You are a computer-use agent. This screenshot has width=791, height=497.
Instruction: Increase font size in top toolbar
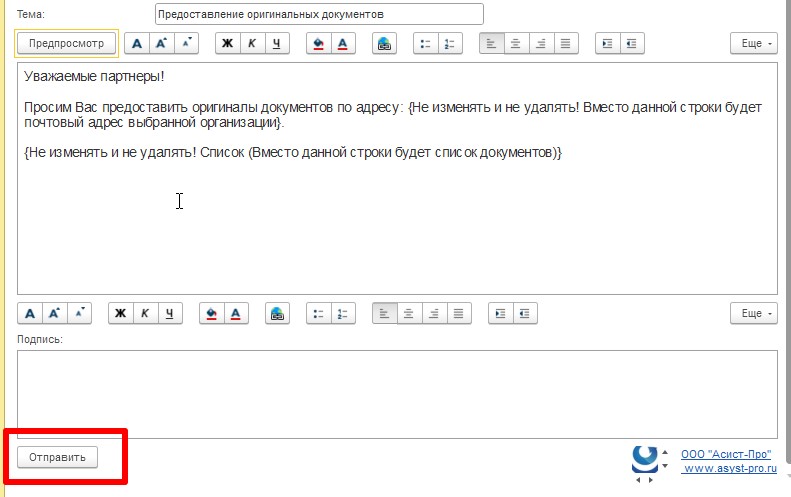pos(161,43)
